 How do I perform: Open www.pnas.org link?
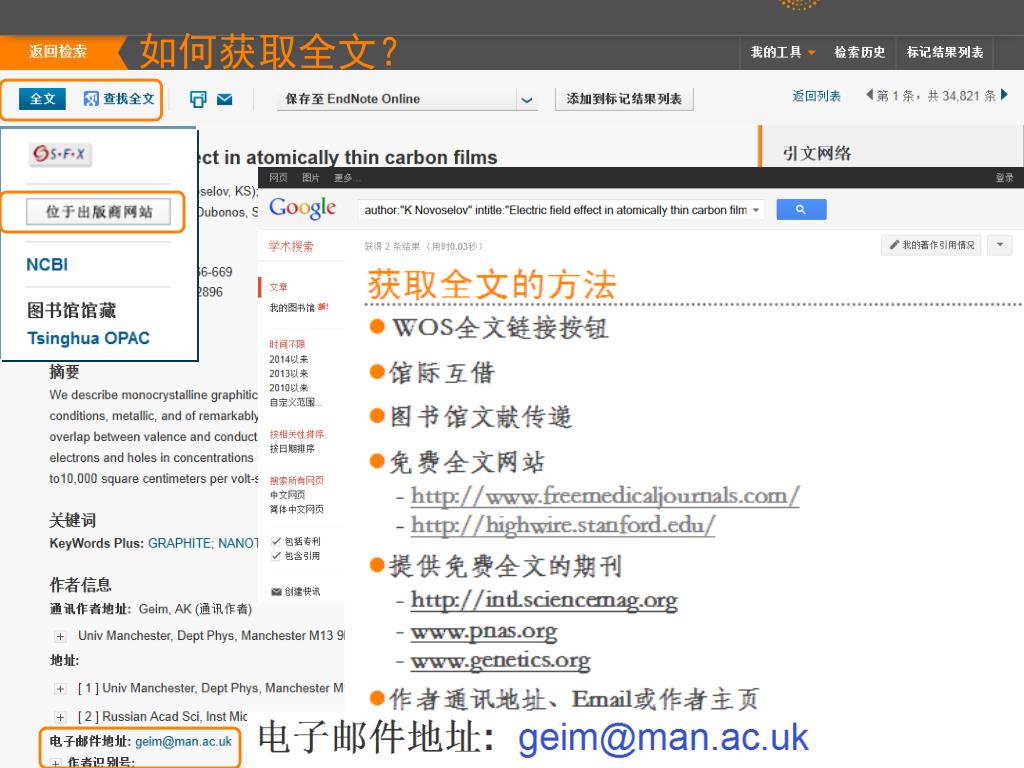point(484,632)
